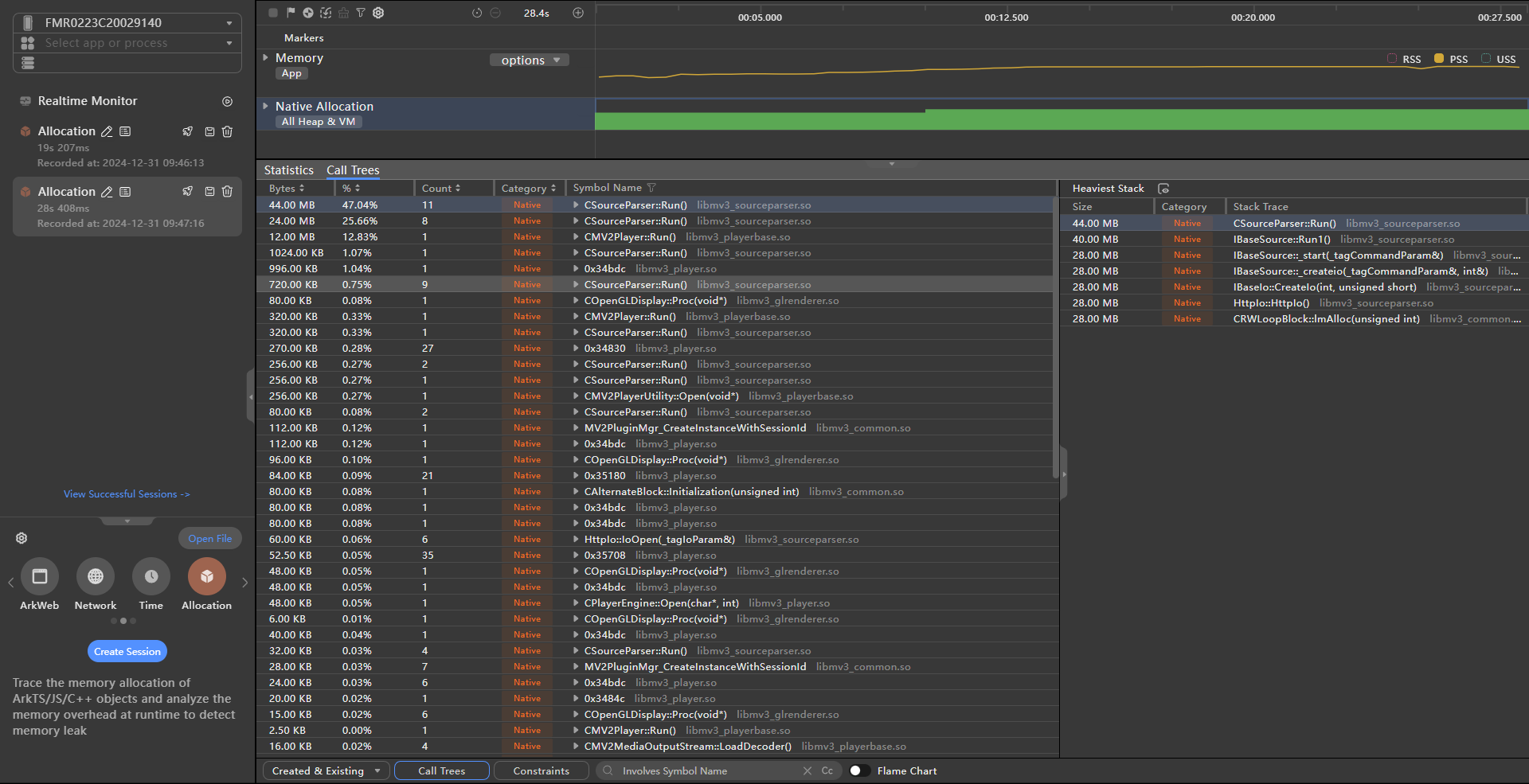Select the ArkWeb profiling template icon

coord(40,576)
